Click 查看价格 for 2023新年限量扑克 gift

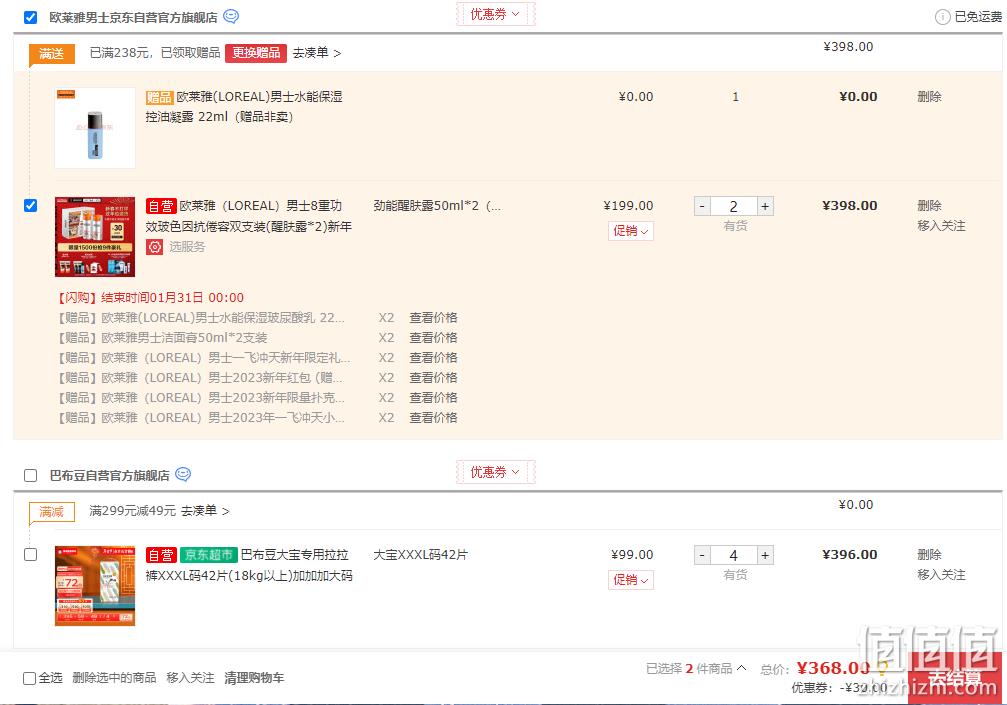coord(433,397)
